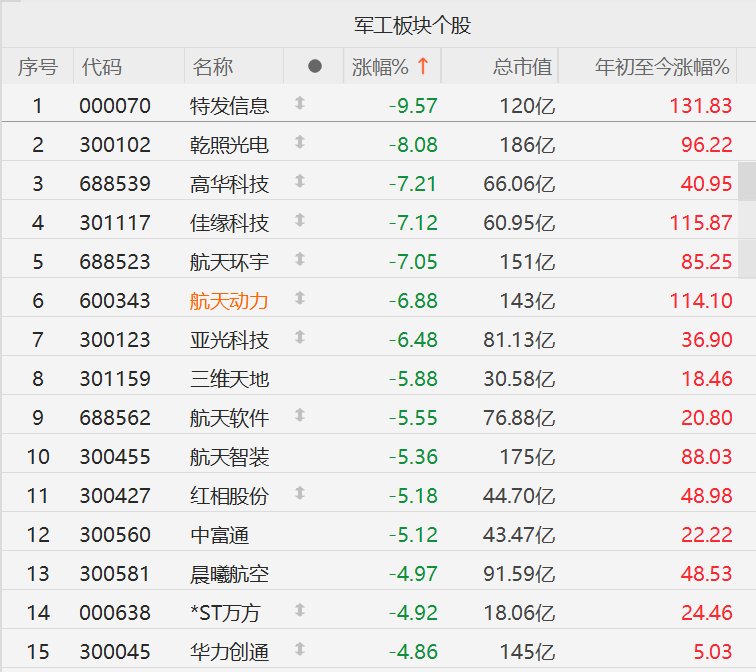
Task: Click the pin arrow icon beside 乾照光电
Action: coord(300,142)
